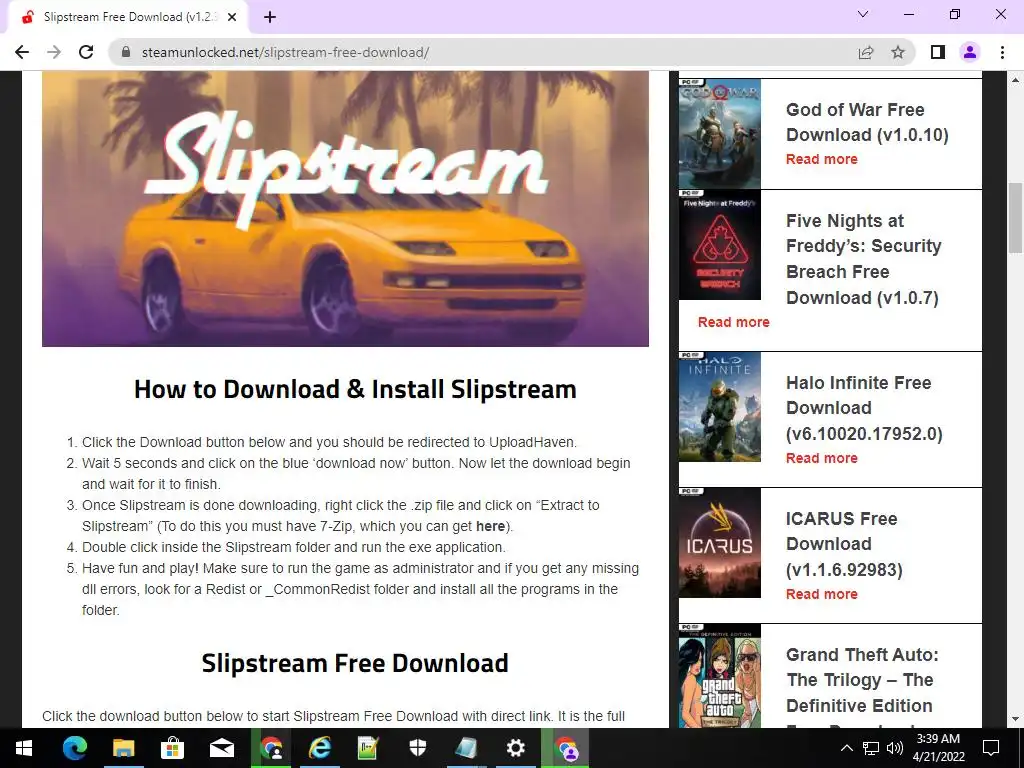Click Read more under Five Nights at Freddy's
1024x768 pixels.
(733, 322)
